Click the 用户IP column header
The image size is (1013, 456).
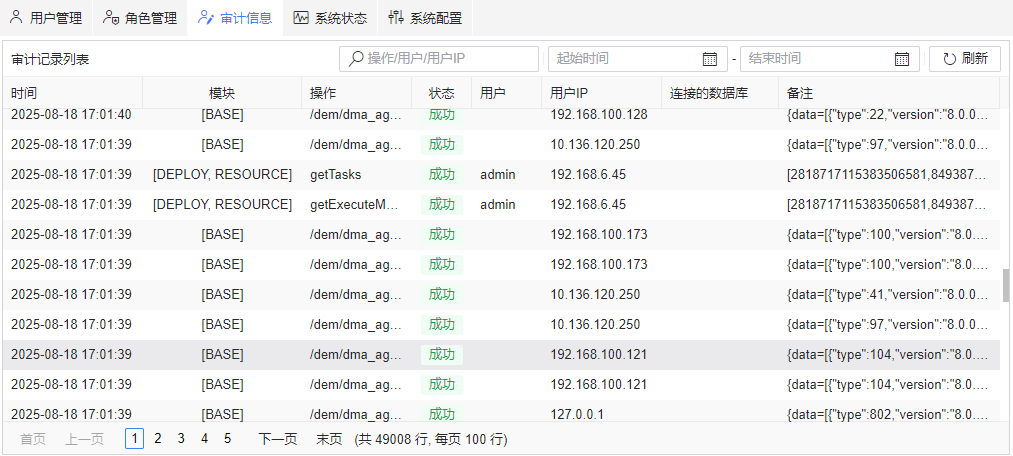point(601,93)
